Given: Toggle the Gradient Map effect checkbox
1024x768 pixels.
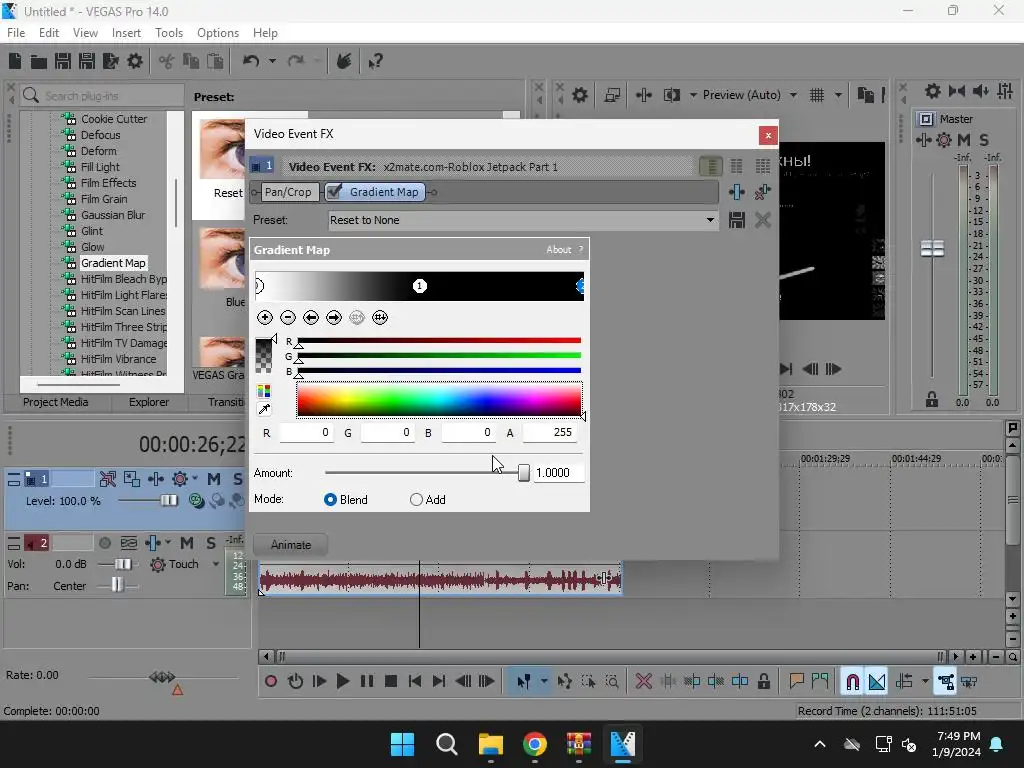Looking at the screenshot, I should (334, 191).
